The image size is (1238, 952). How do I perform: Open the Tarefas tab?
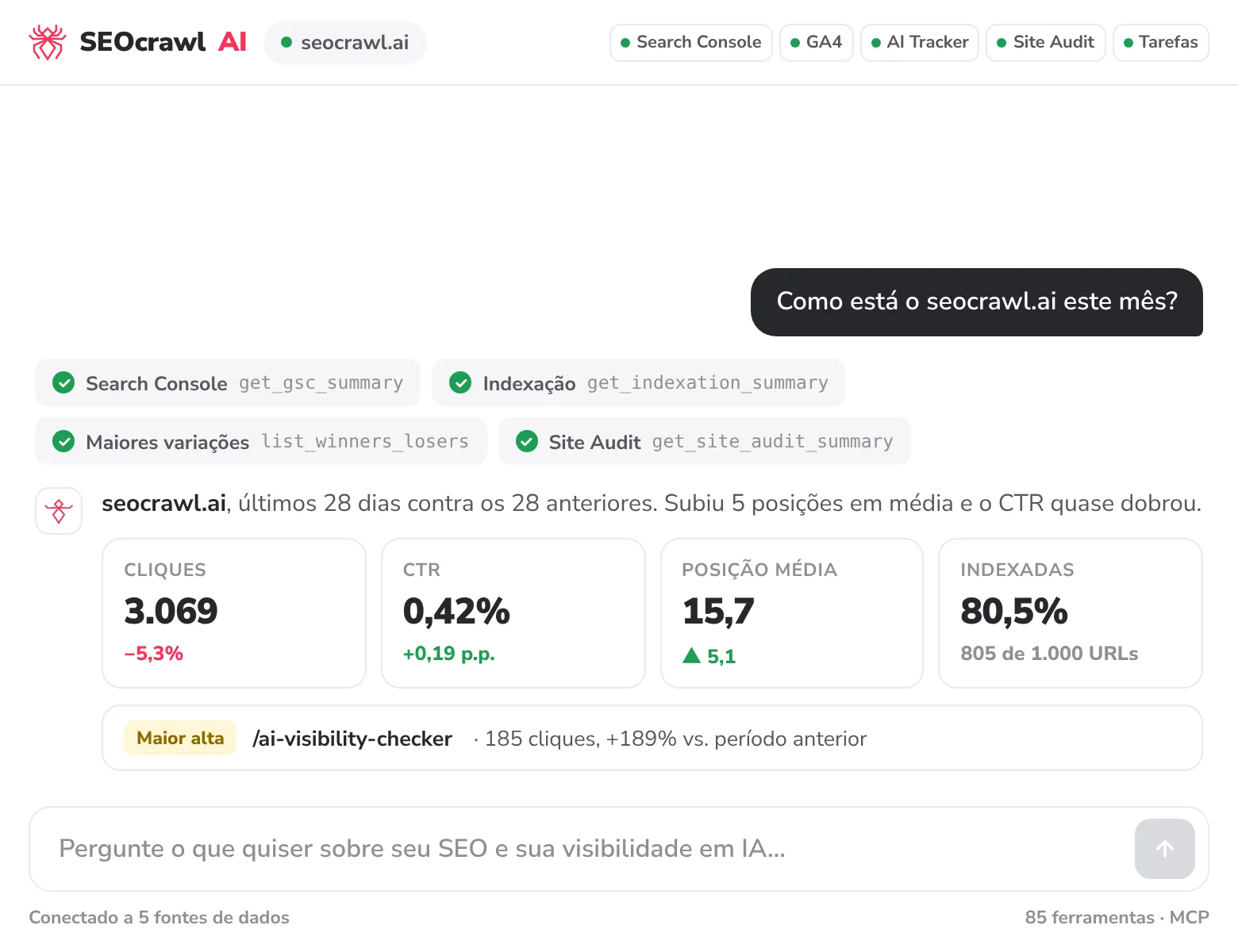(x=1160, y=42)
